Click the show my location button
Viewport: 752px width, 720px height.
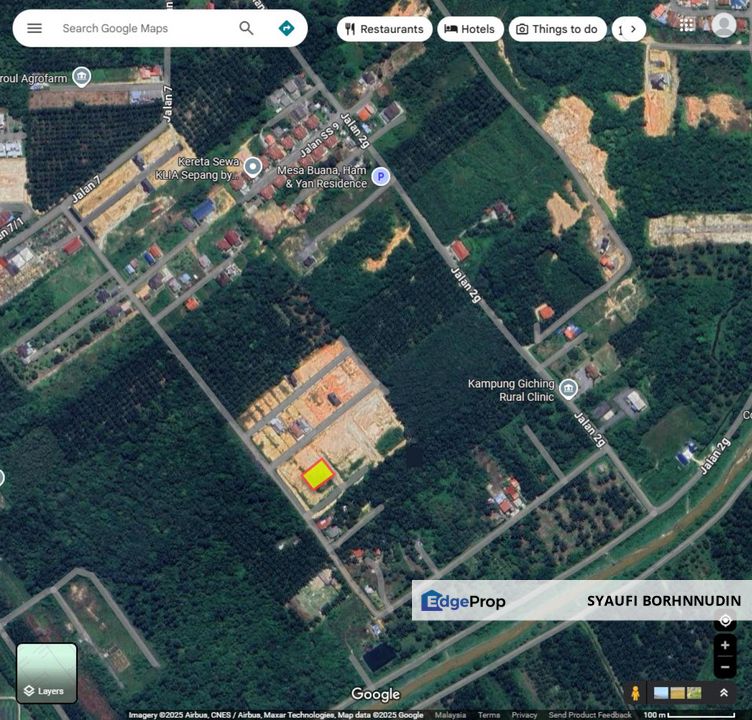726,622
